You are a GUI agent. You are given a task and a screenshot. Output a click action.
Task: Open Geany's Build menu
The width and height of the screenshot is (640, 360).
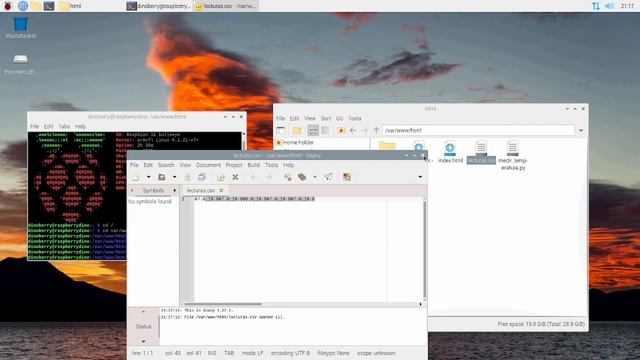253,165
